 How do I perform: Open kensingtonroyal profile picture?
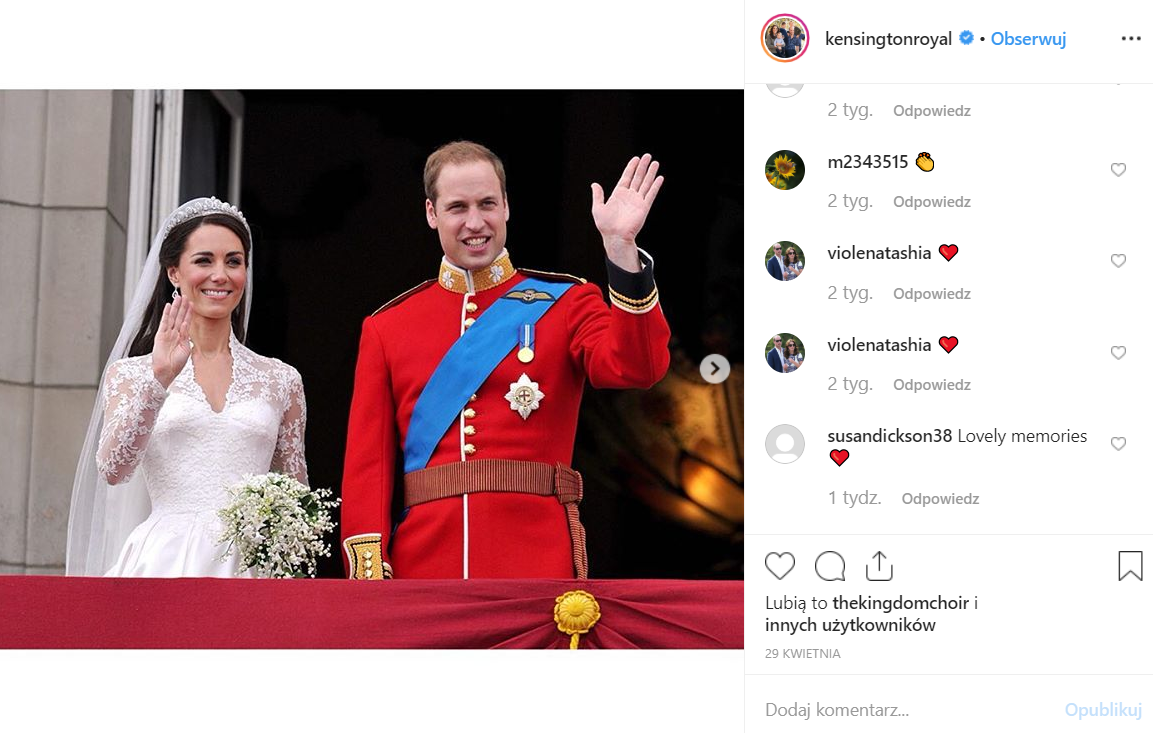785,38
